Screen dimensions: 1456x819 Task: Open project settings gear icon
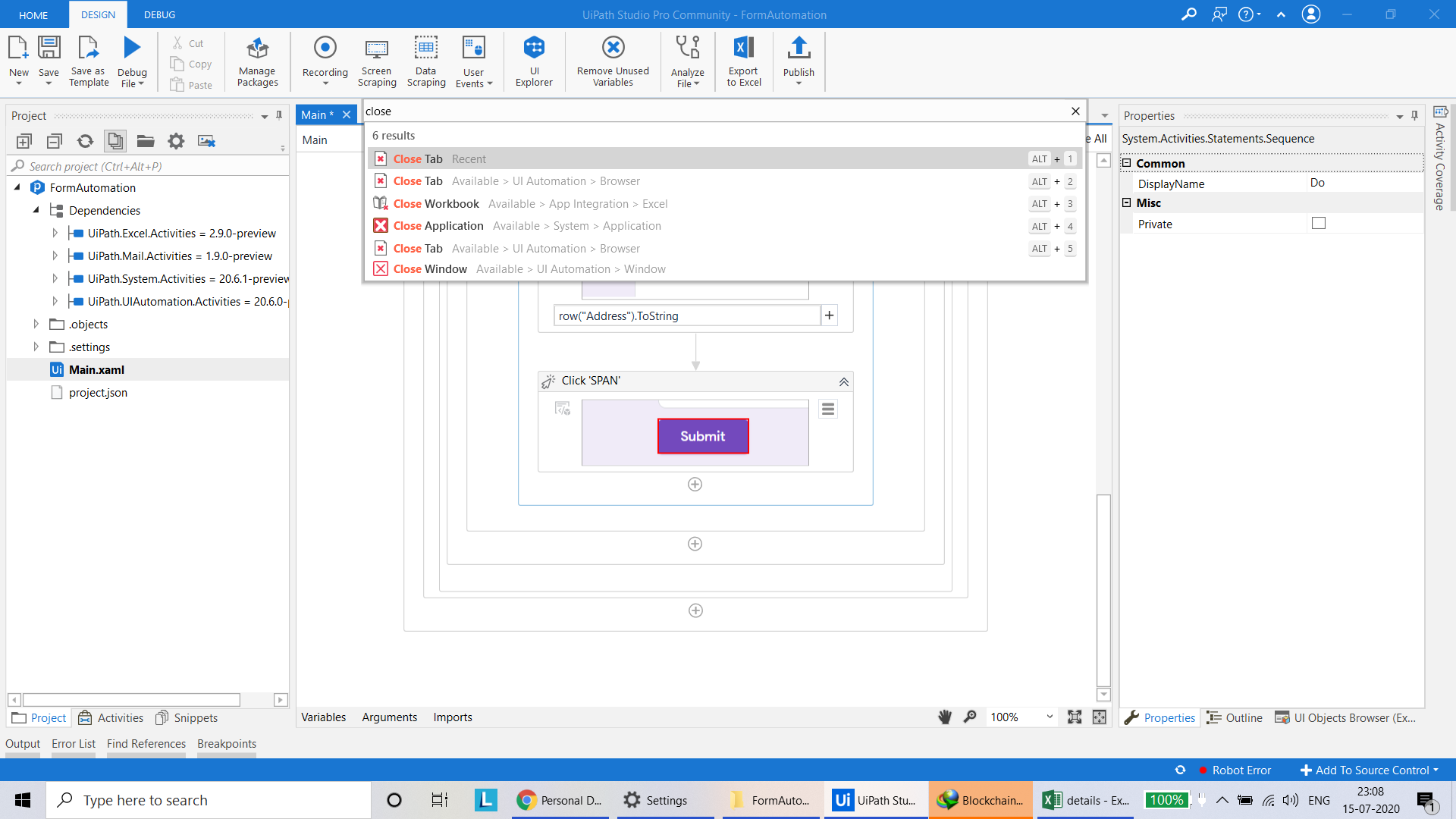pos(176,141)
